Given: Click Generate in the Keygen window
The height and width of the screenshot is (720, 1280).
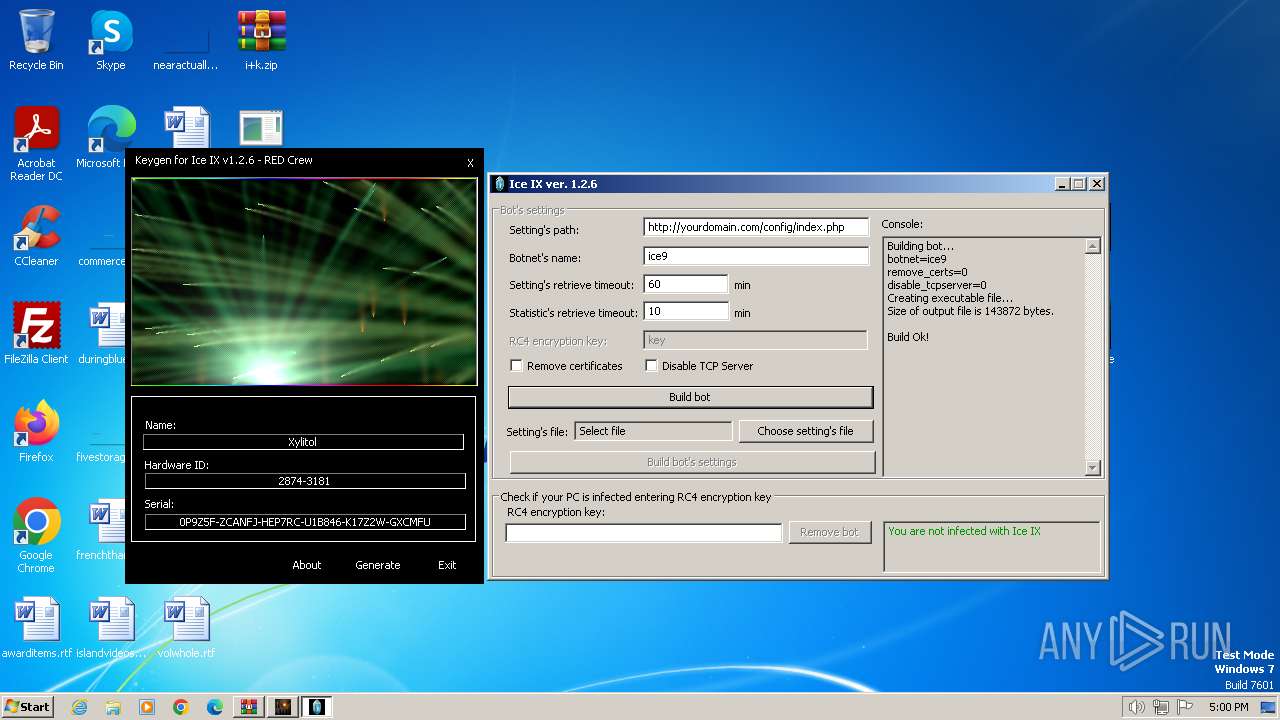Looking at the screenshot, I should pyautogui.click(x=378, y=565).
